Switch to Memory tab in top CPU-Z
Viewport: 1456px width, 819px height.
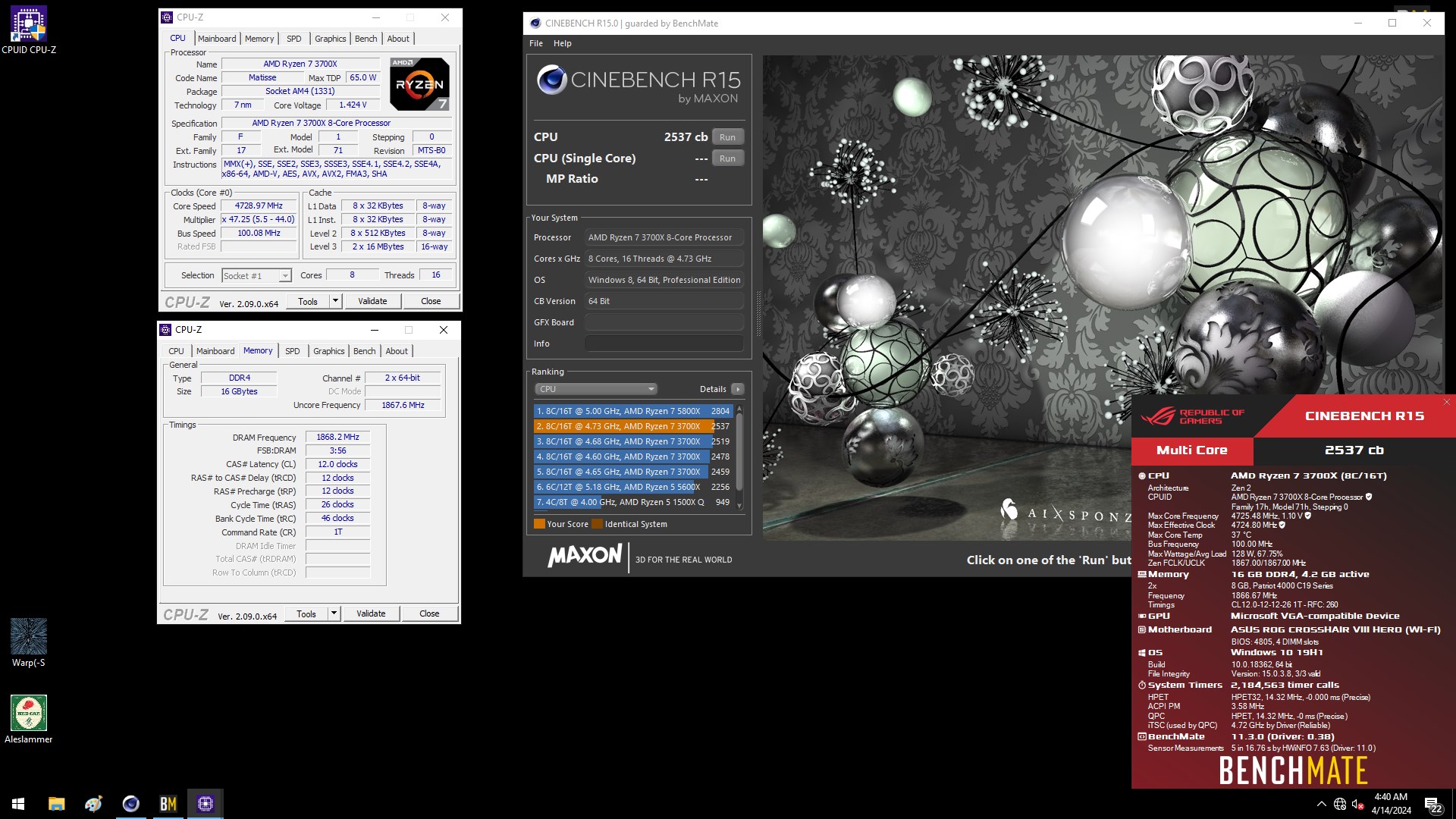click(259, 39)
